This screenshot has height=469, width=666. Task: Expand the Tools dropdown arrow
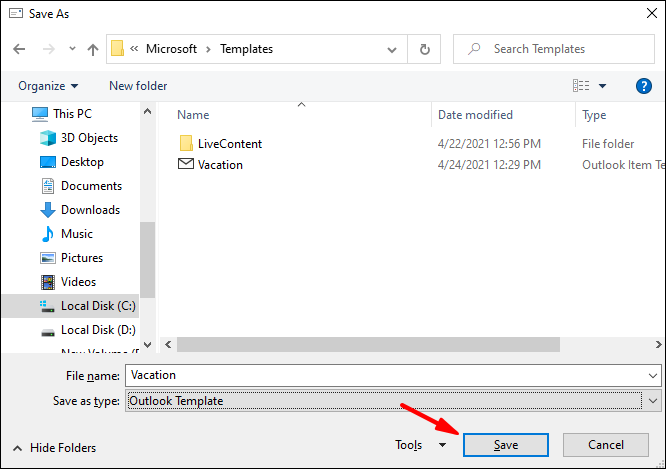443,445
